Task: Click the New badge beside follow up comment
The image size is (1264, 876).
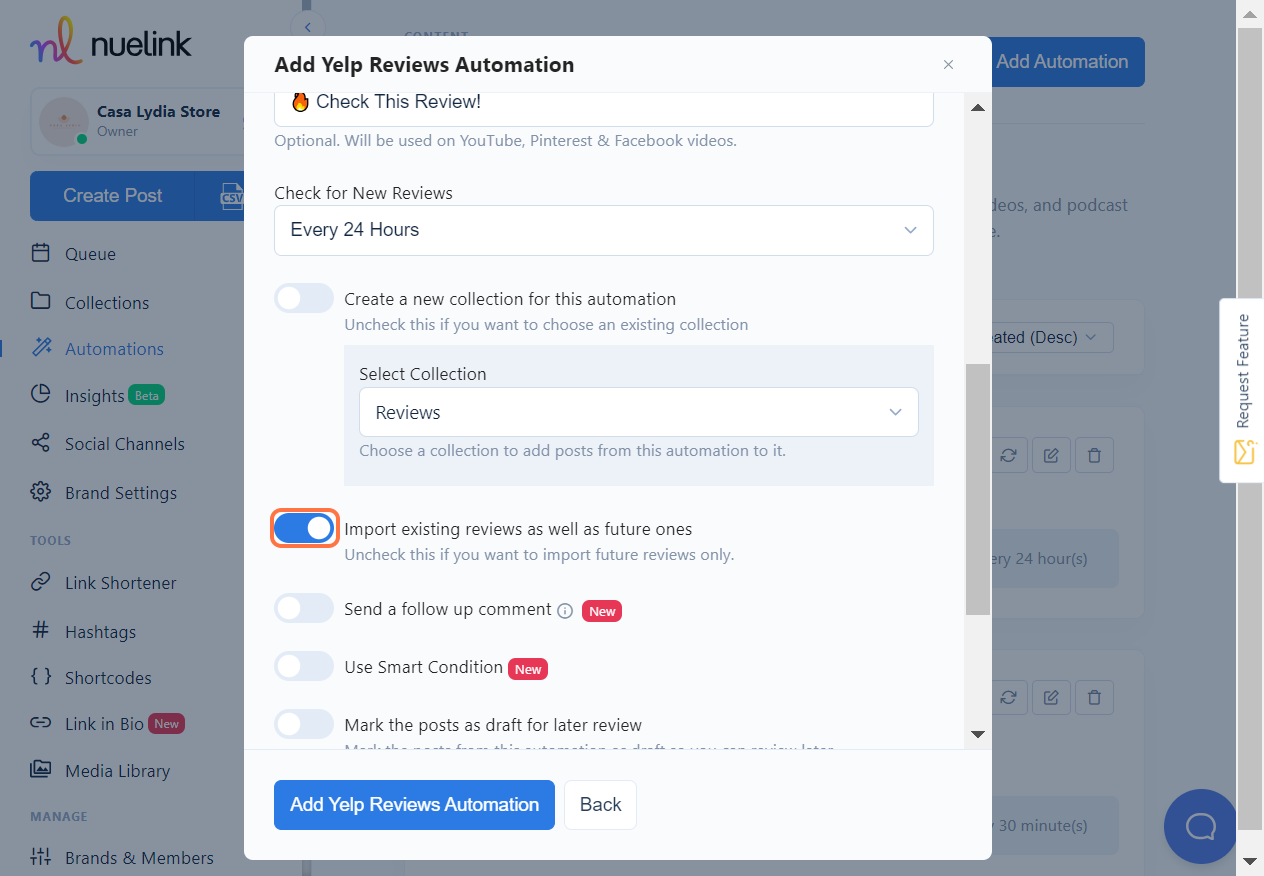Action: [602, 611]
